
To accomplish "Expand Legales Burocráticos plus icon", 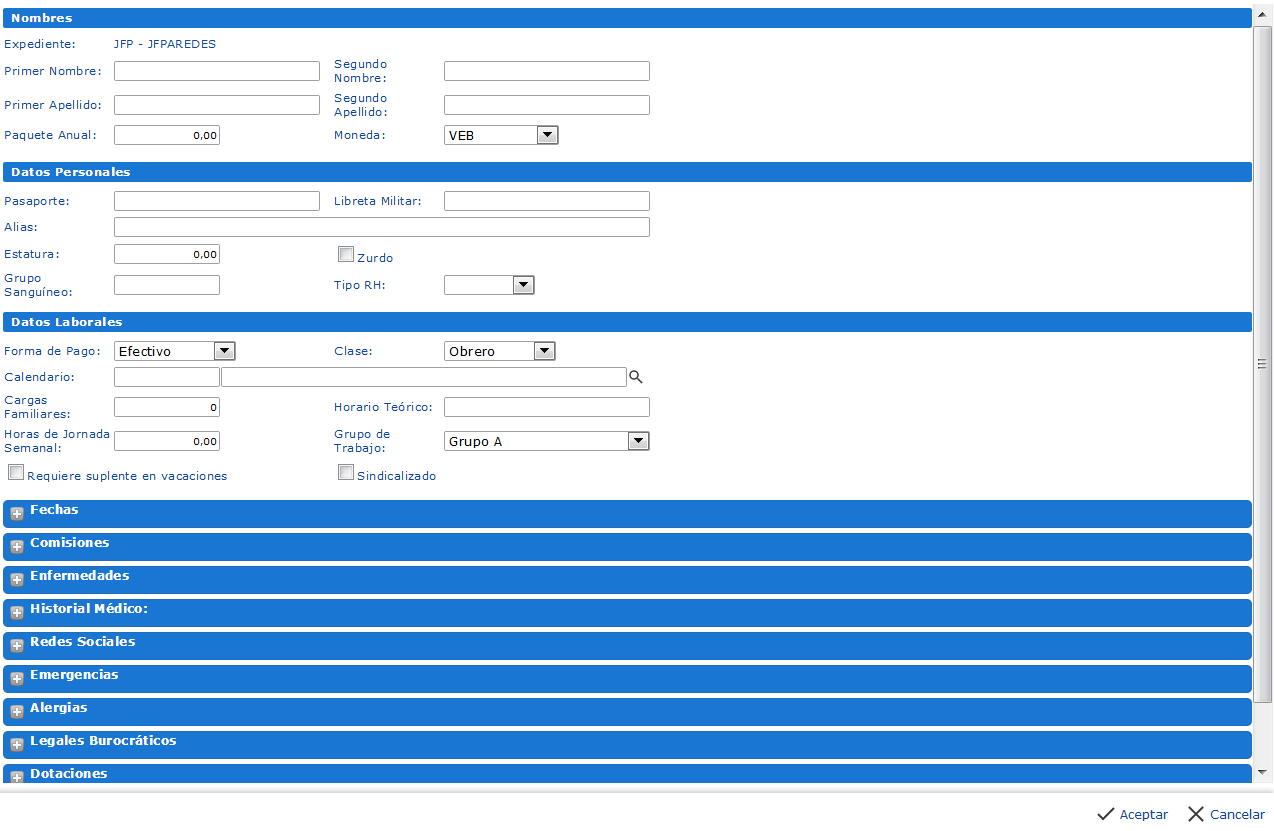I will click(17, 745).
